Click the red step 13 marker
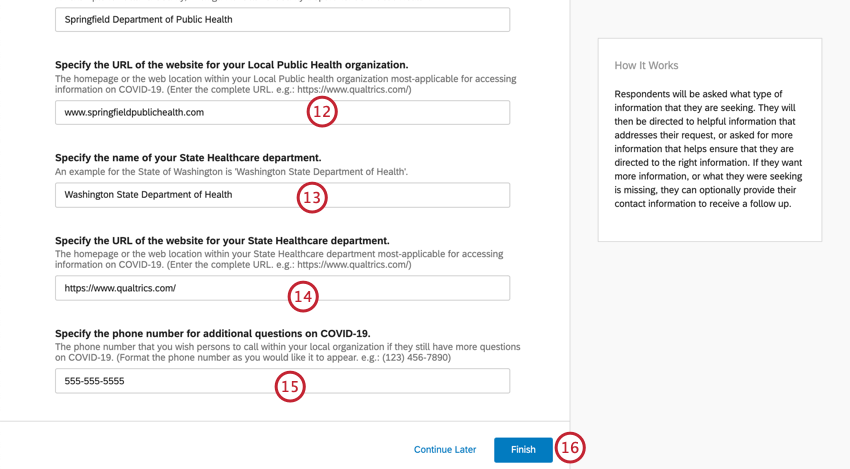 [312, 197]
